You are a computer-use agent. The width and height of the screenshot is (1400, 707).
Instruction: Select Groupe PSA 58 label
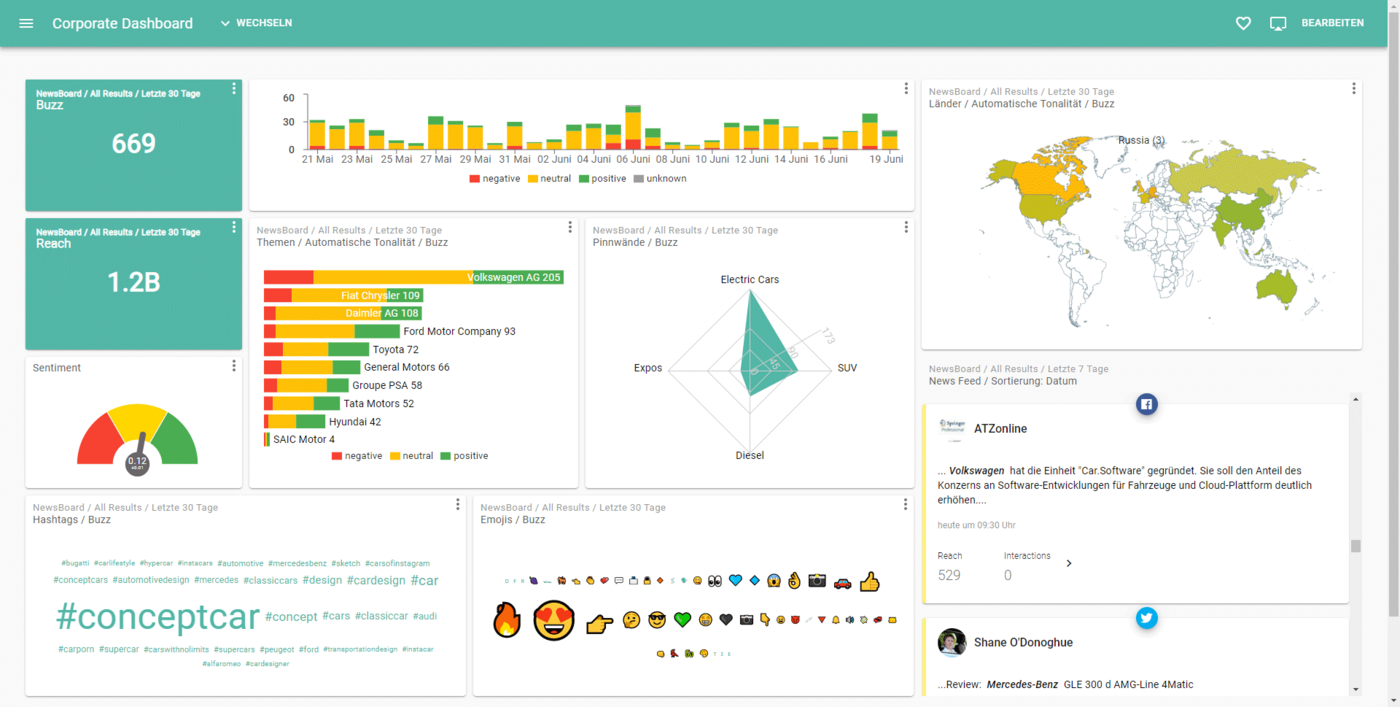(387, 385)
